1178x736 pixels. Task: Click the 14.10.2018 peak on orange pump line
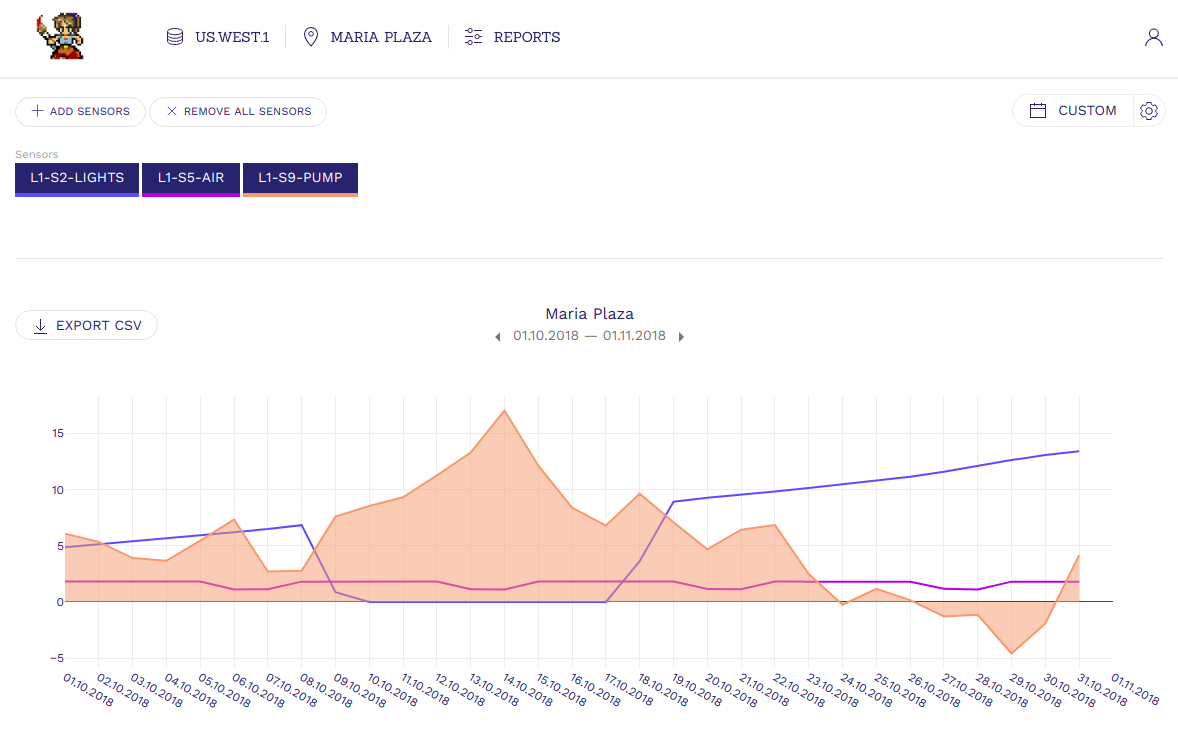(505, 410)
